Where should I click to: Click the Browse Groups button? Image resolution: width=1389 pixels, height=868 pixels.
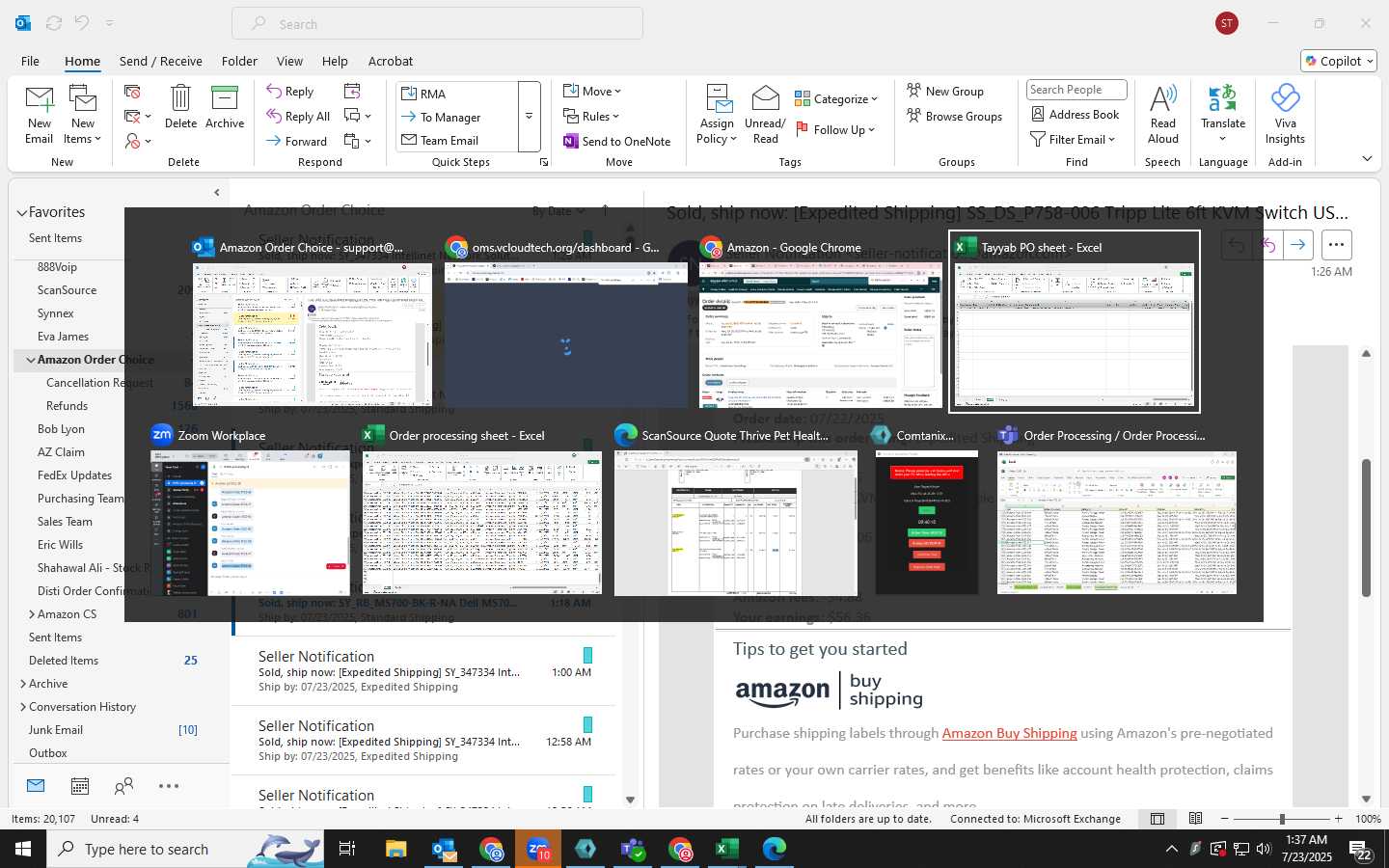954,116
